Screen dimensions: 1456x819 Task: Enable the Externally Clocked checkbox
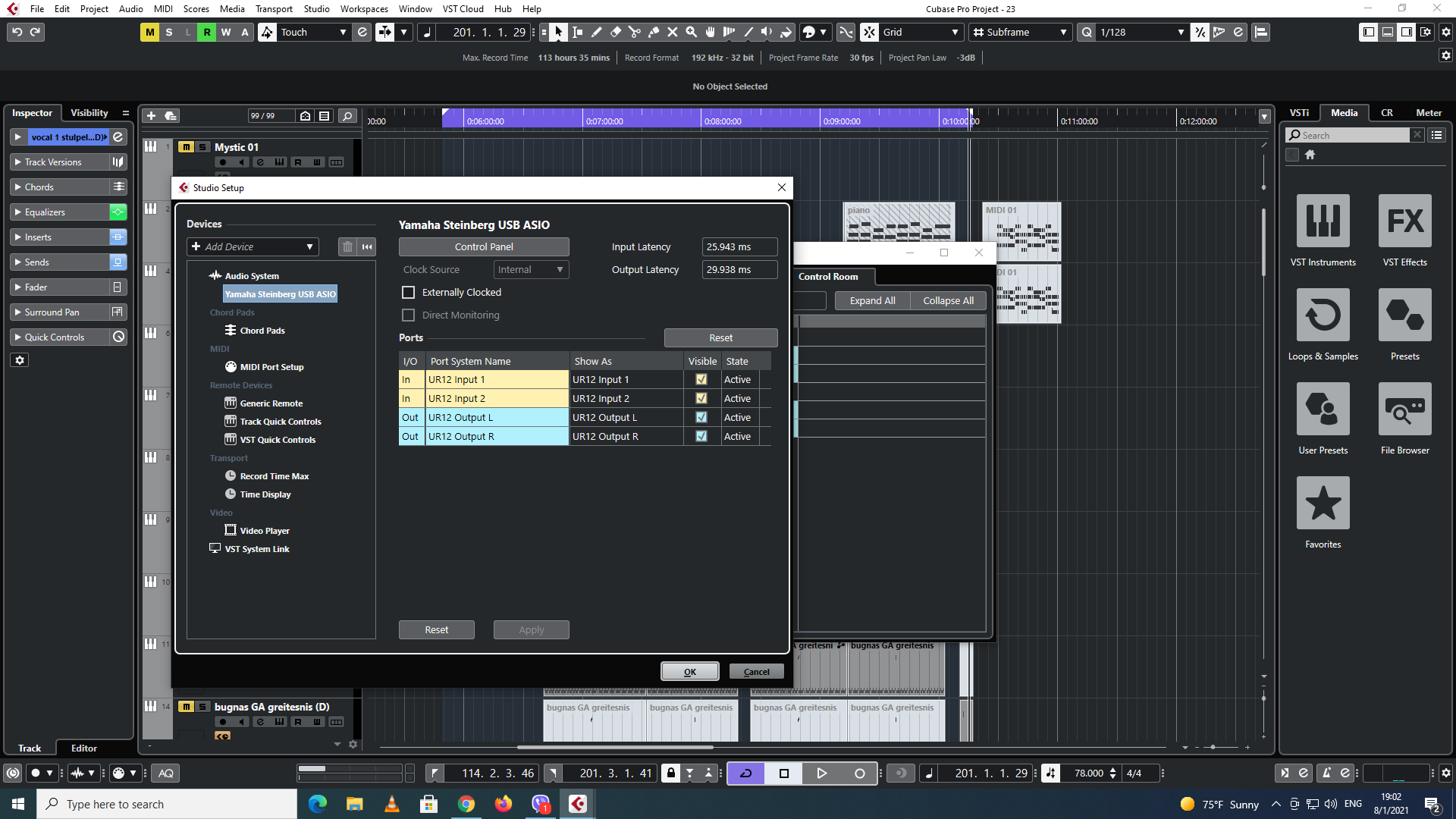[409, 292]
